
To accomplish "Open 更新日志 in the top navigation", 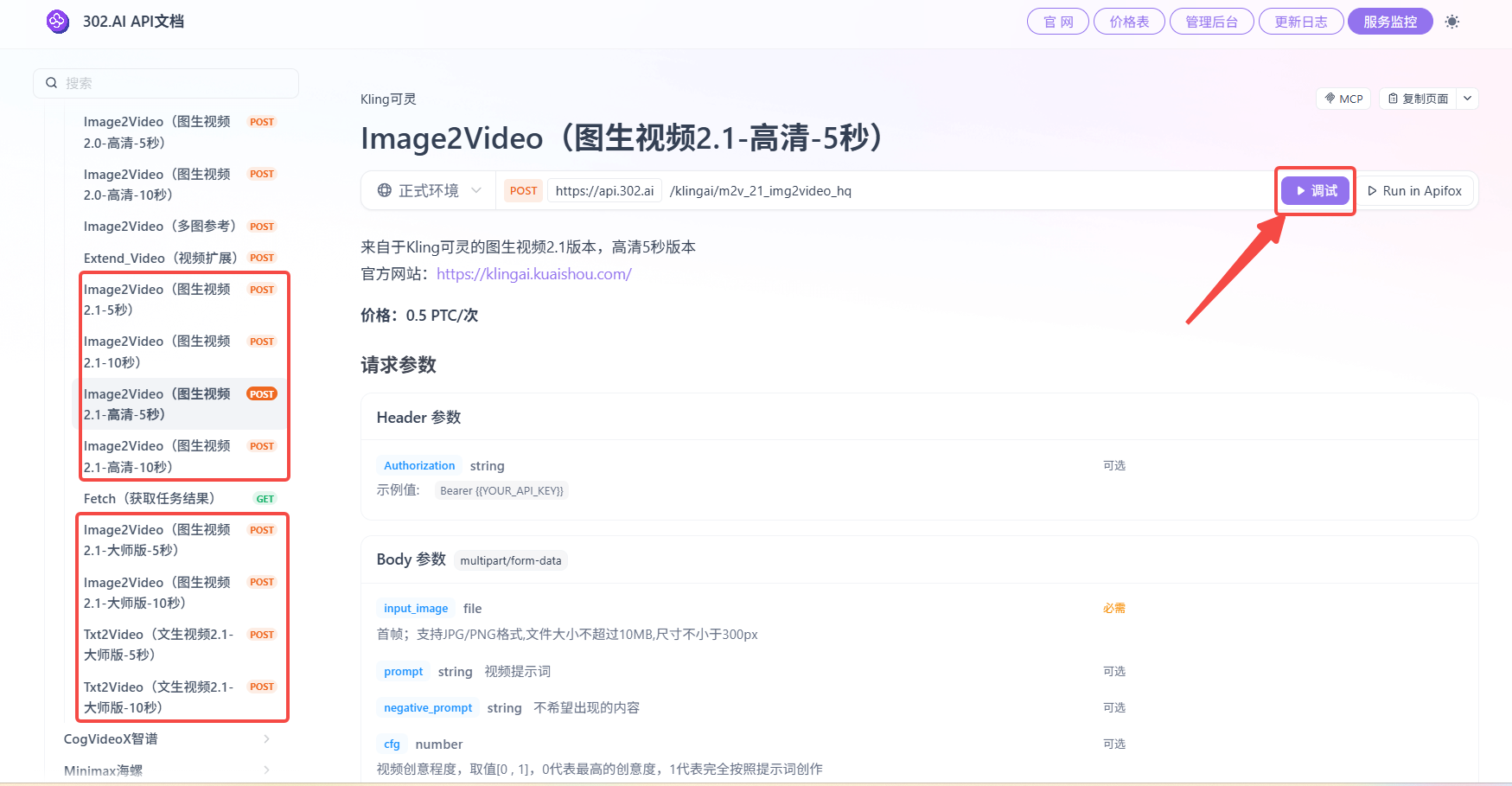I will point(1301,22).
